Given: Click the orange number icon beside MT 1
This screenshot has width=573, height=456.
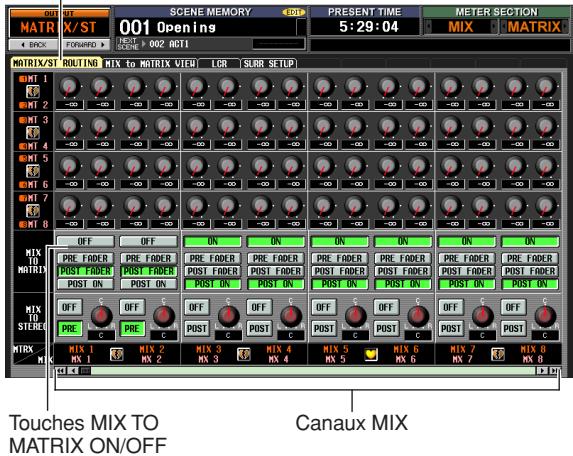Looking at the screenshot, I should pyautogui.click(x=23, y=79).
